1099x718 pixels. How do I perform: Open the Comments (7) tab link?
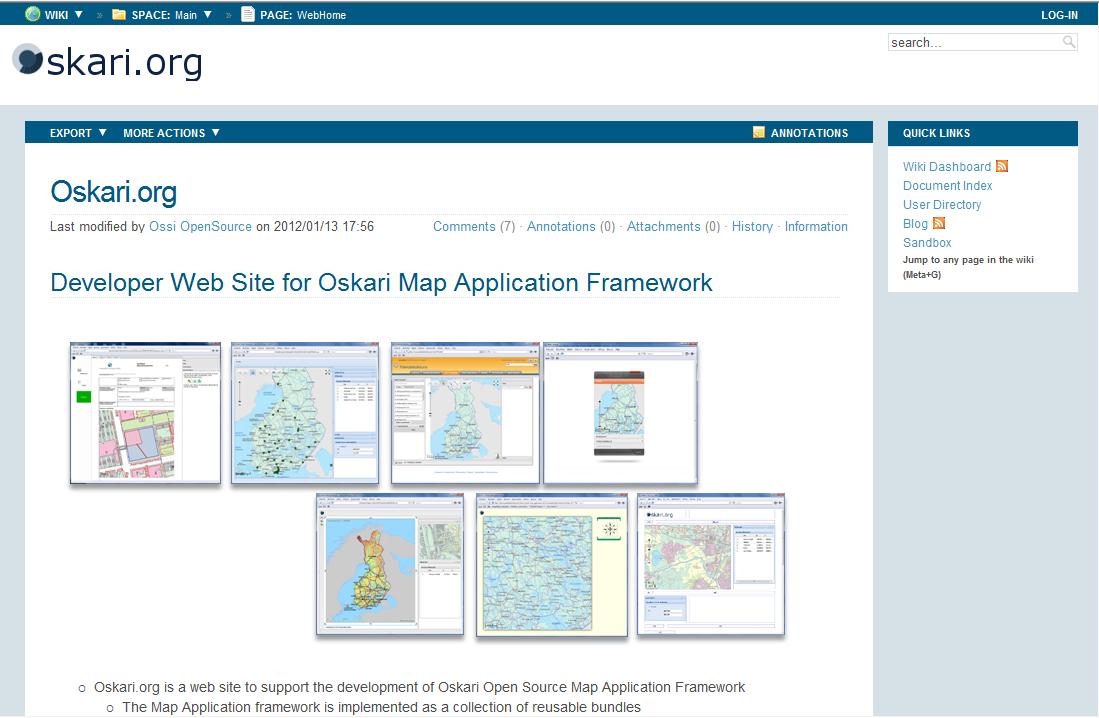pyautogui.click(x=474, y=226)
